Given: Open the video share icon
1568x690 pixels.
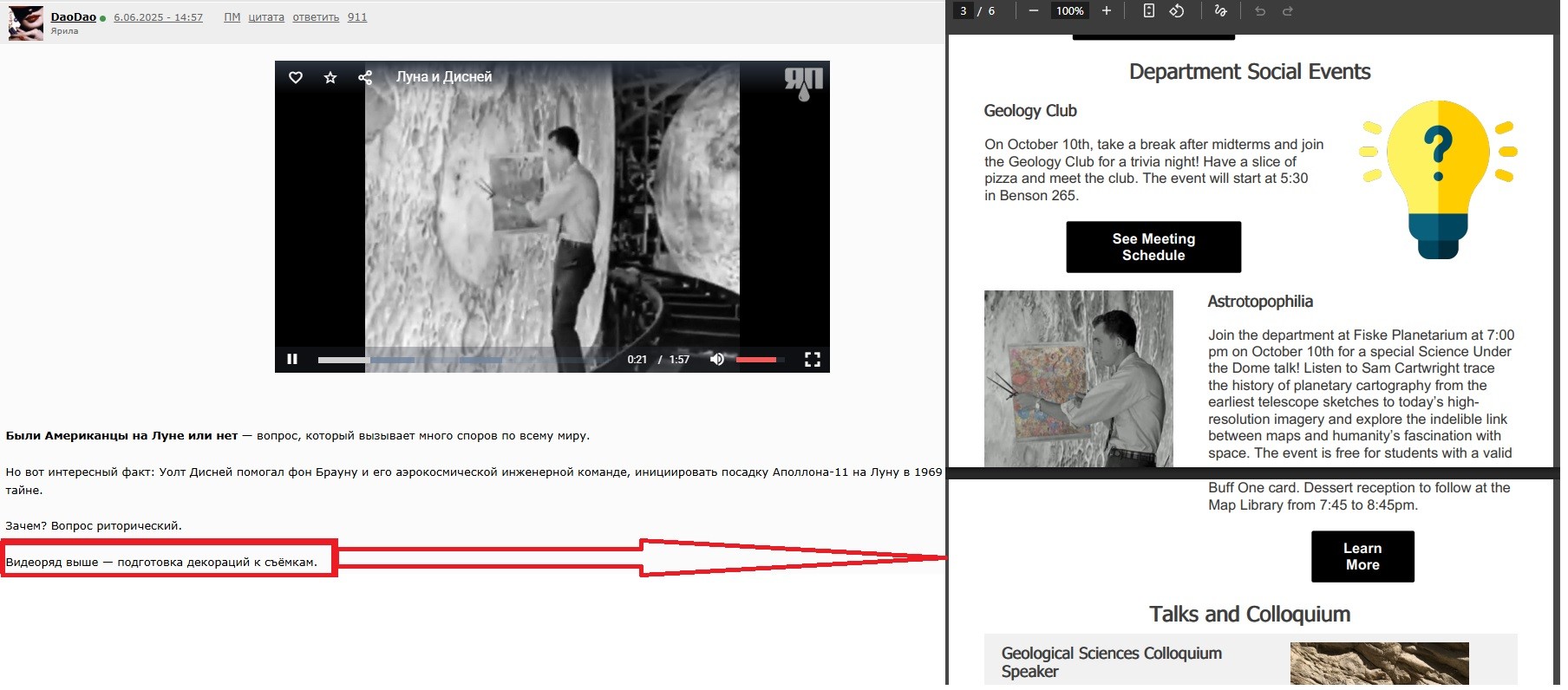Looking at the screenshot, I should click(365, 77).
